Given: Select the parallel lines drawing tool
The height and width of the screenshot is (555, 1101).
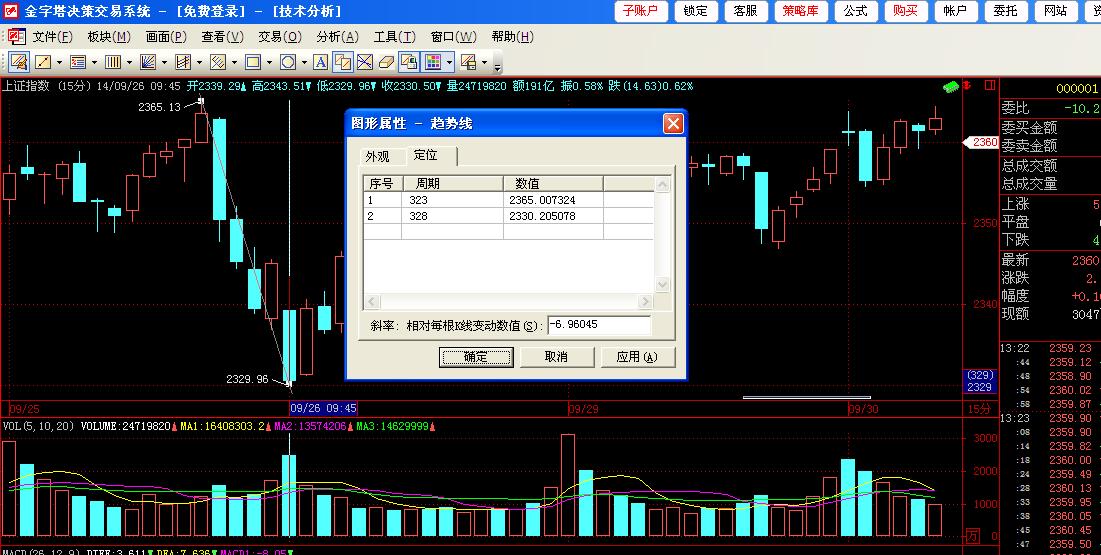Looking at the screenshot, I should 218,62.
